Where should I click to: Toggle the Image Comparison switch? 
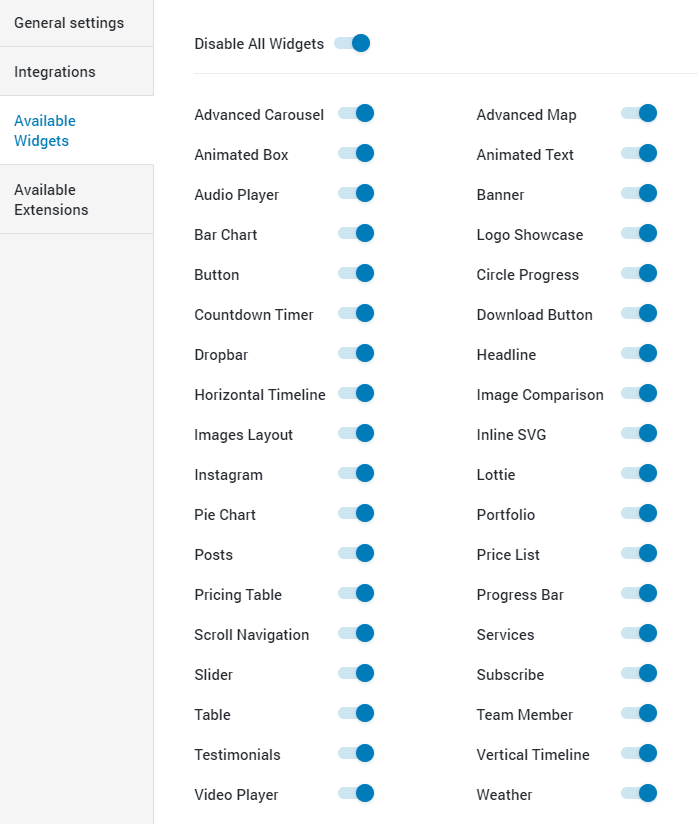[639, 394]
